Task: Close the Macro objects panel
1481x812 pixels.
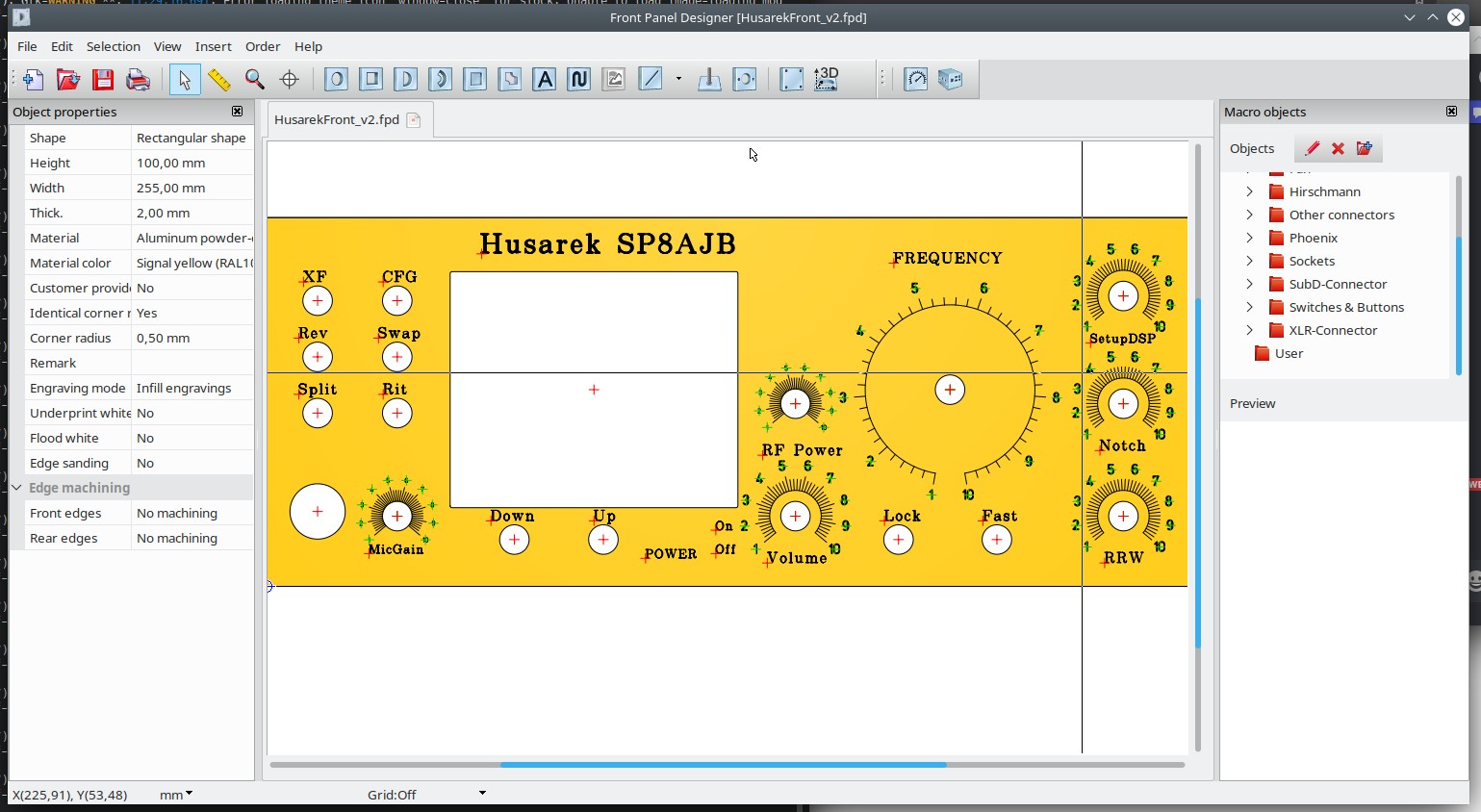Action: coord(1451,112)
